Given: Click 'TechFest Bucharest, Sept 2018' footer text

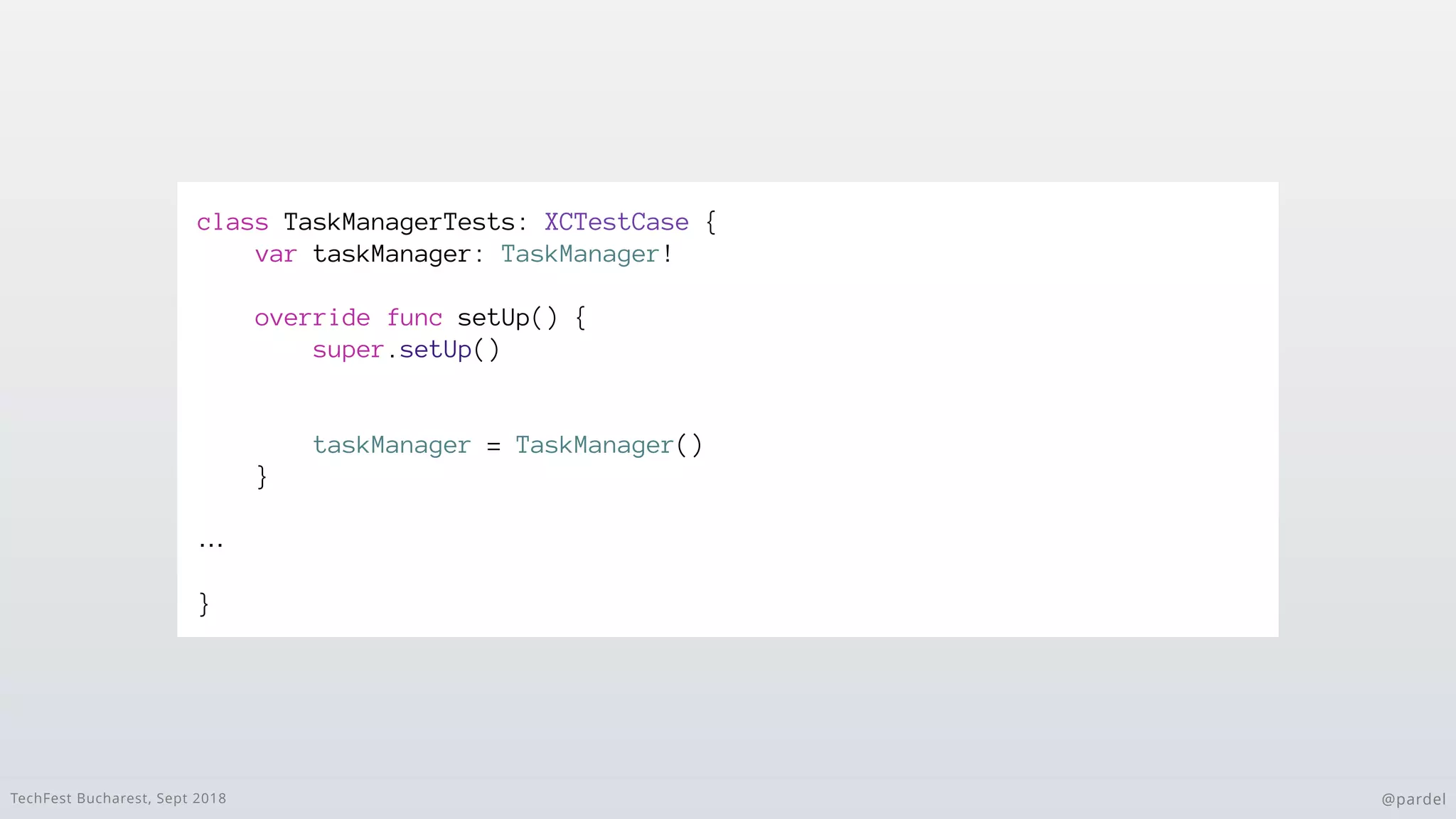Looking at the screenshot, I should click(118, 798).
